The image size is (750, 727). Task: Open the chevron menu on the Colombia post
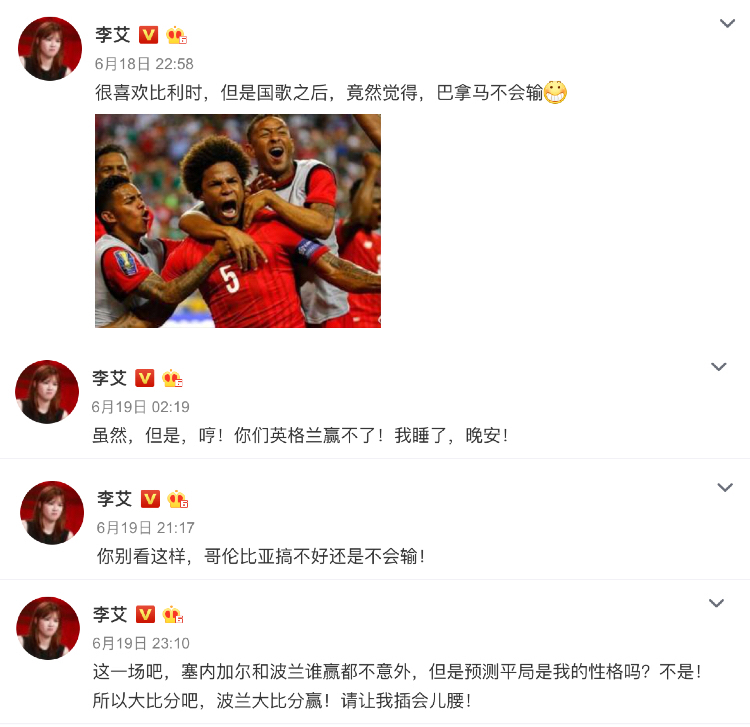[x=725, y=487]
